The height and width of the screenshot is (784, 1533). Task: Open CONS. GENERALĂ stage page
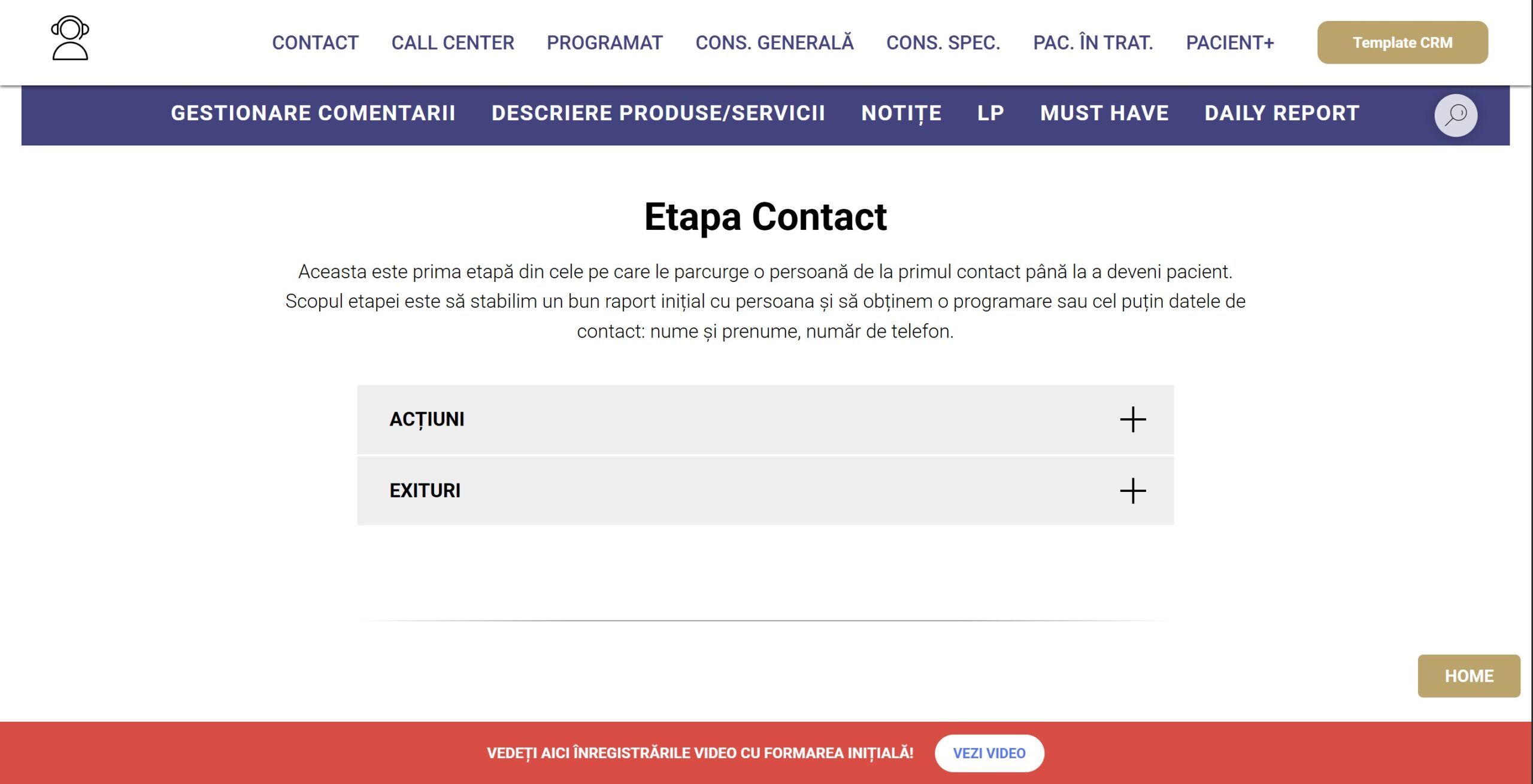(774, 42)
